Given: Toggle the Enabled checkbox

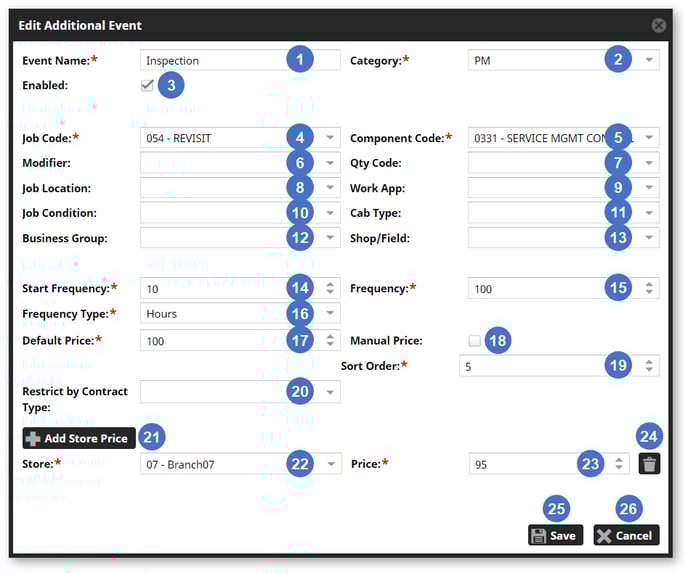Looking at the screenshot, I should pos(147,86).
